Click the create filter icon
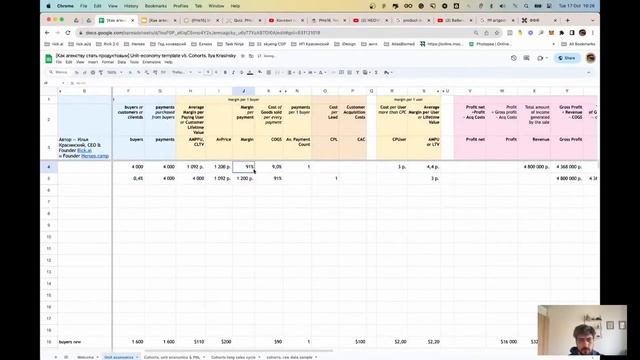The height and width of the screenshot is (360, 640). click(x=357, y=72)
